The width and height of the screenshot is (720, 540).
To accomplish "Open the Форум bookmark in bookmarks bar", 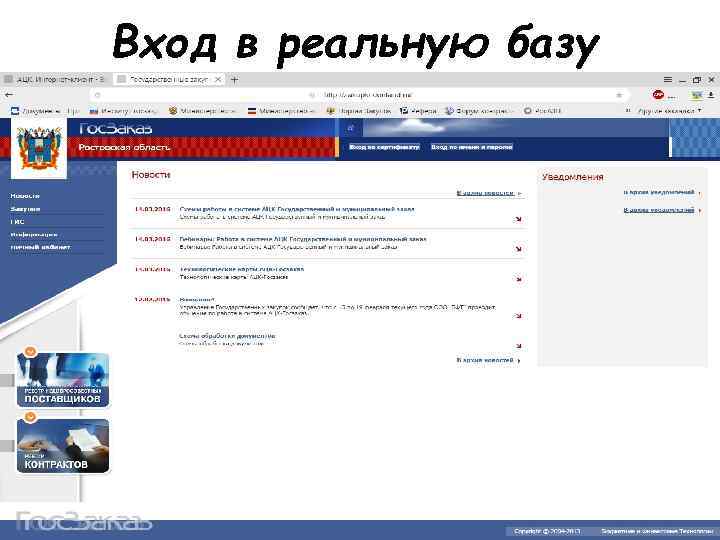I will click(478, 111).
